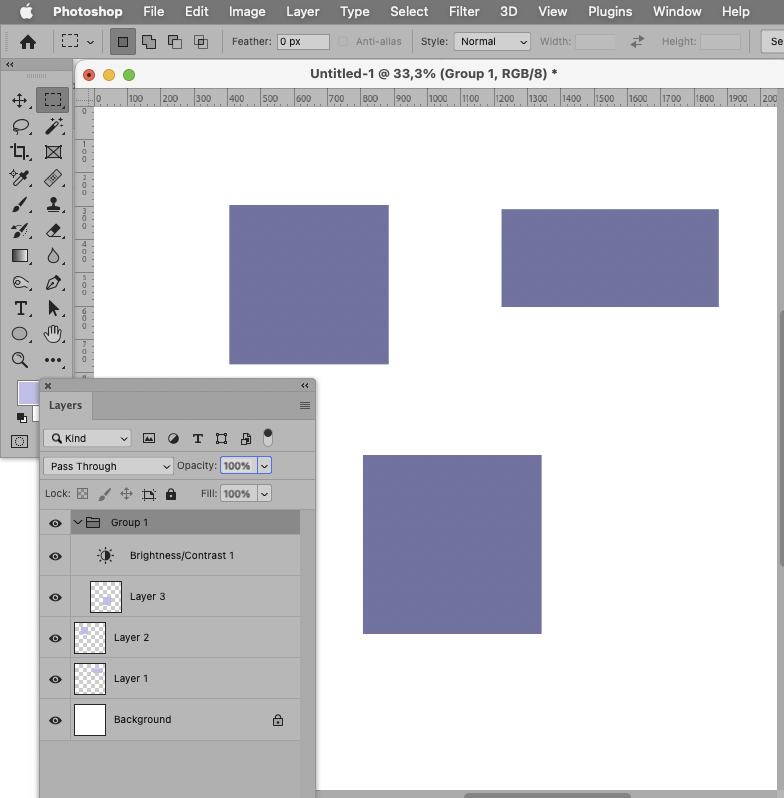The width and height of the screenshot is (784, 798).
Task: Open the Filter menu
Action: [464, 11]
